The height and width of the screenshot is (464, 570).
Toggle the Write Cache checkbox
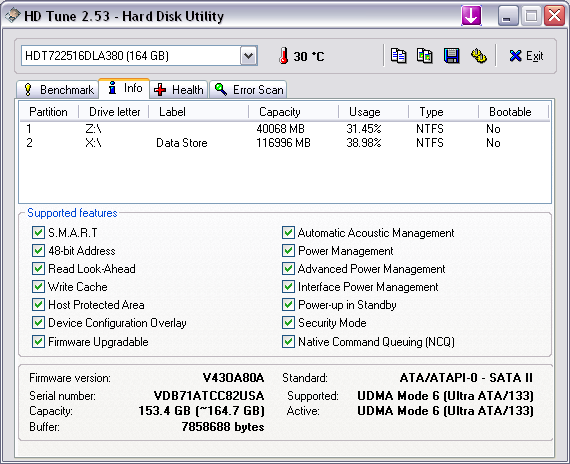tap(38, 287)
